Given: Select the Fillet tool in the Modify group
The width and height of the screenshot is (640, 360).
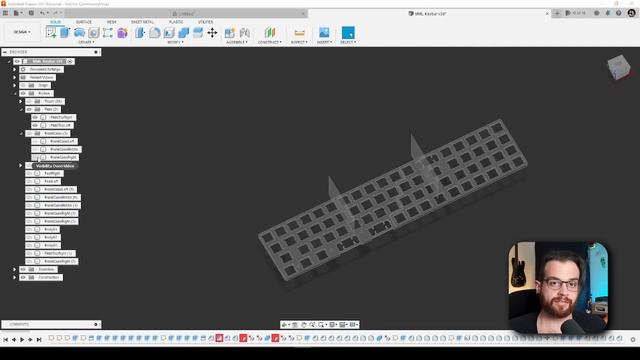Looking at the screenshot, I should [155, 33].
